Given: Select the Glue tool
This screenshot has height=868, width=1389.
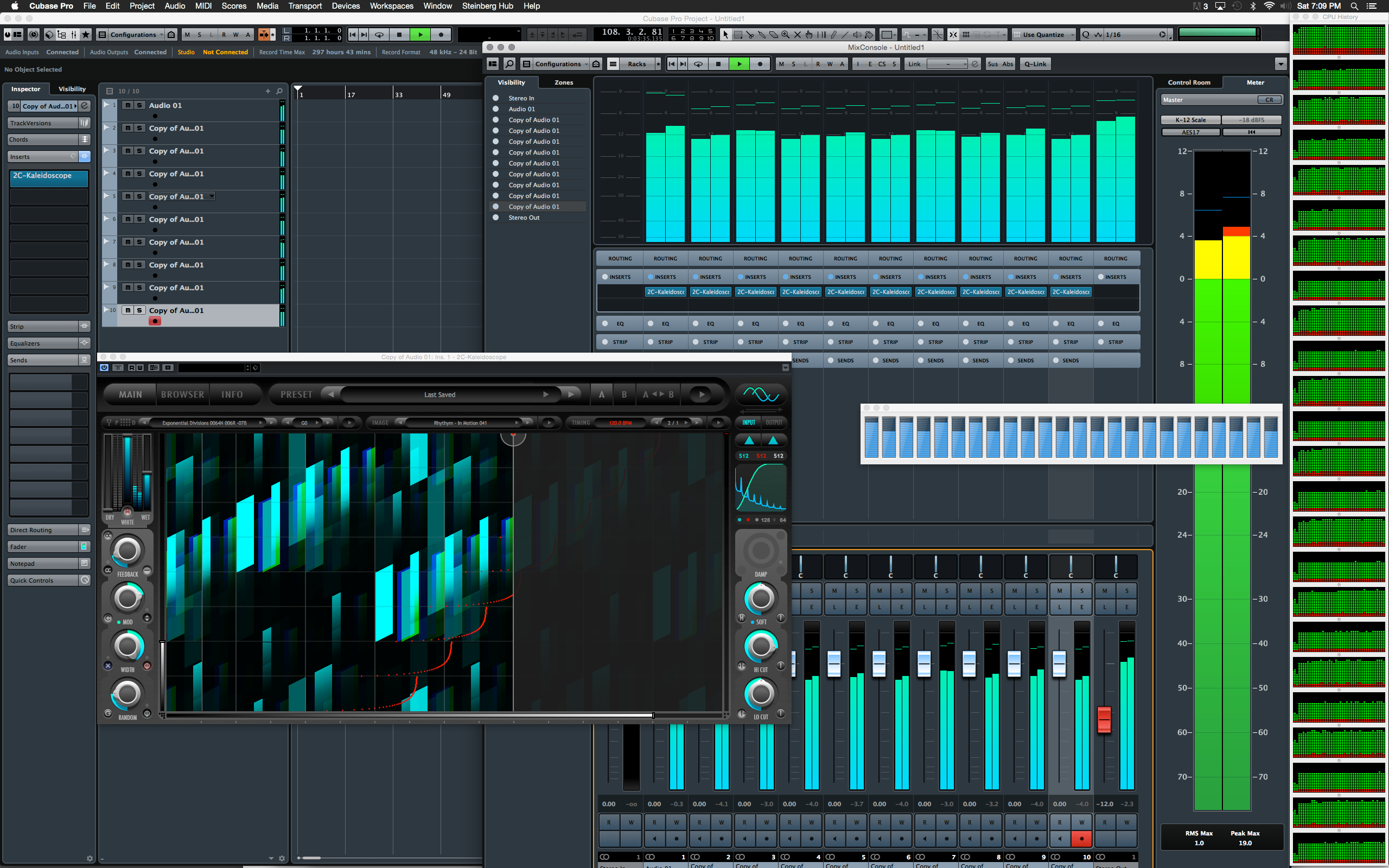Looking at the screenshot, I should pyautogui.click(x=762, y=34).
